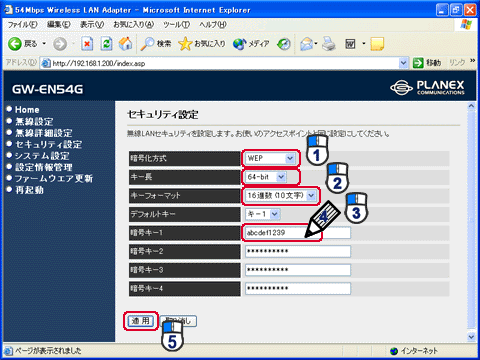The height and width of the screenshot is (360, 480).
Task: Click the 暗号キー1 input field
Action: (x=298, y=233)
